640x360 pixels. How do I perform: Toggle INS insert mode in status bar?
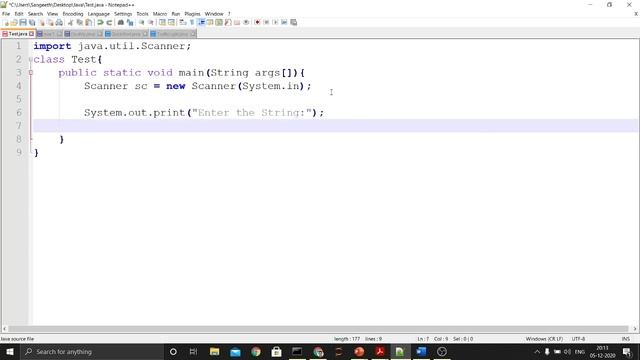[x=625, y=339]
